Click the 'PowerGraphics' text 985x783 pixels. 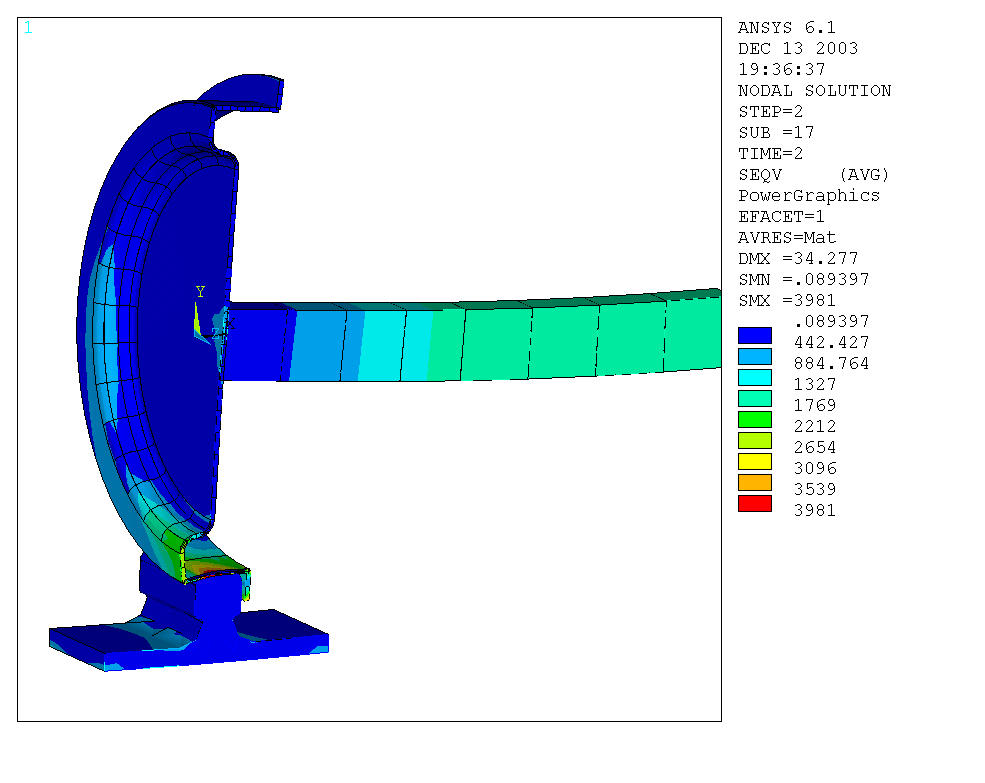tap(808, 195)
